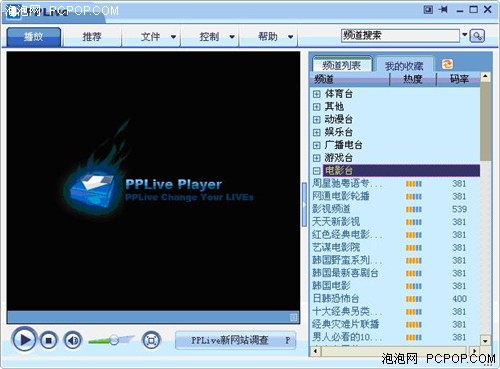Open the 推荐 tab
The height and width of the screenshot is (369, 500).
pos(92,37)
